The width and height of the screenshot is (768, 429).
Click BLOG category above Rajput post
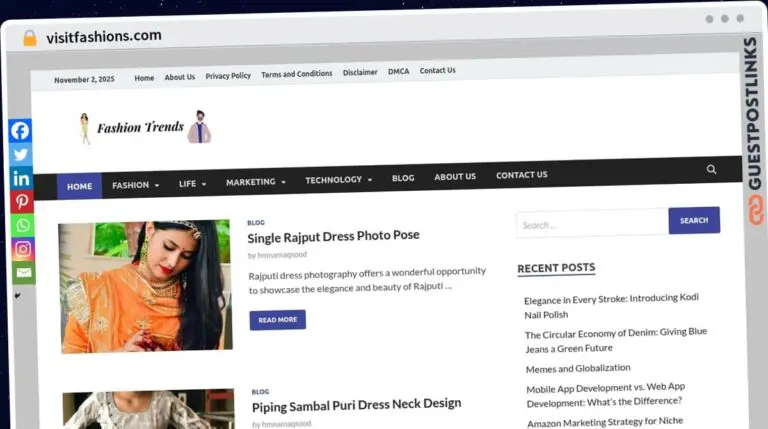click(256, 223)
